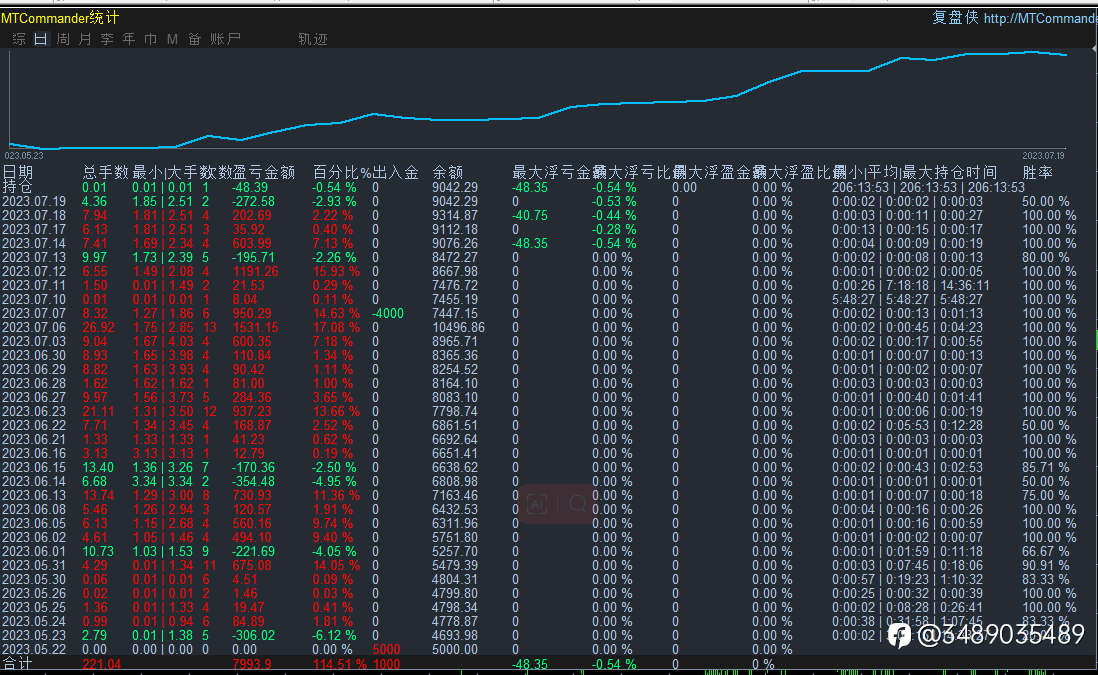Select the 2023.07.07 date row
Image resolution: width=1098 pixels, height=675 pixels.
34,314
